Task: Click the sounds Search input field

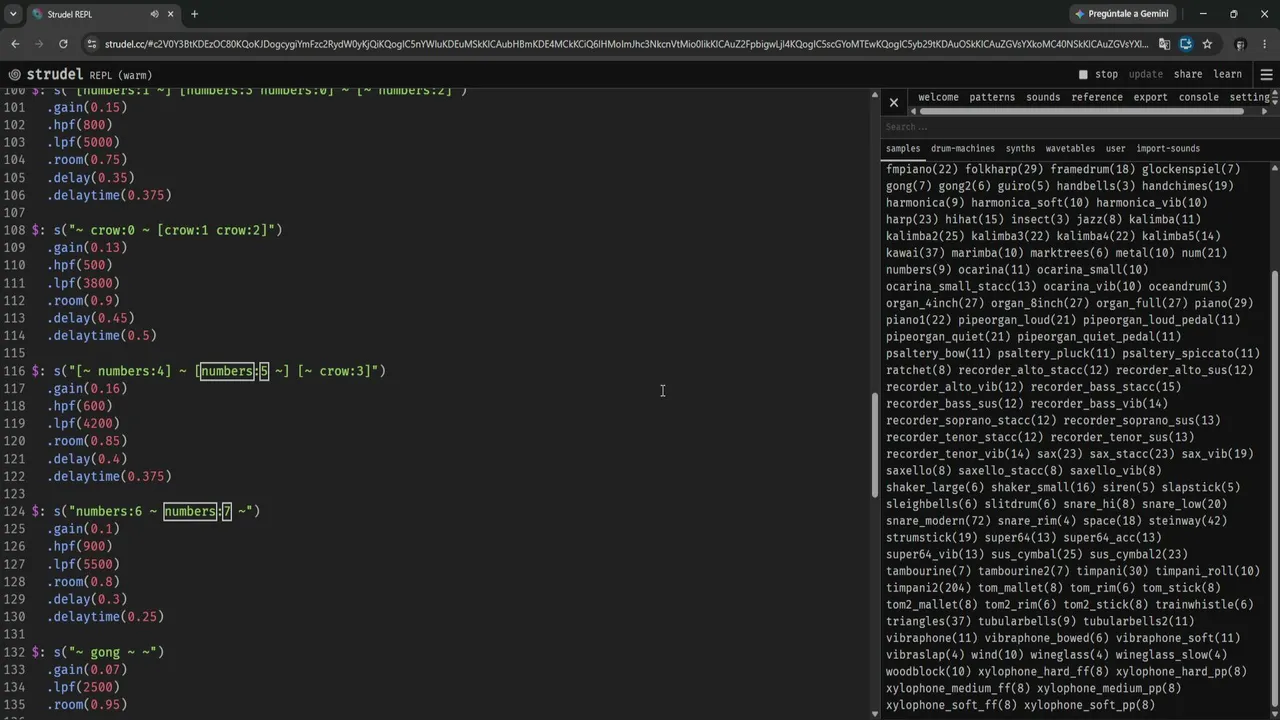Action: [1075, 127]
